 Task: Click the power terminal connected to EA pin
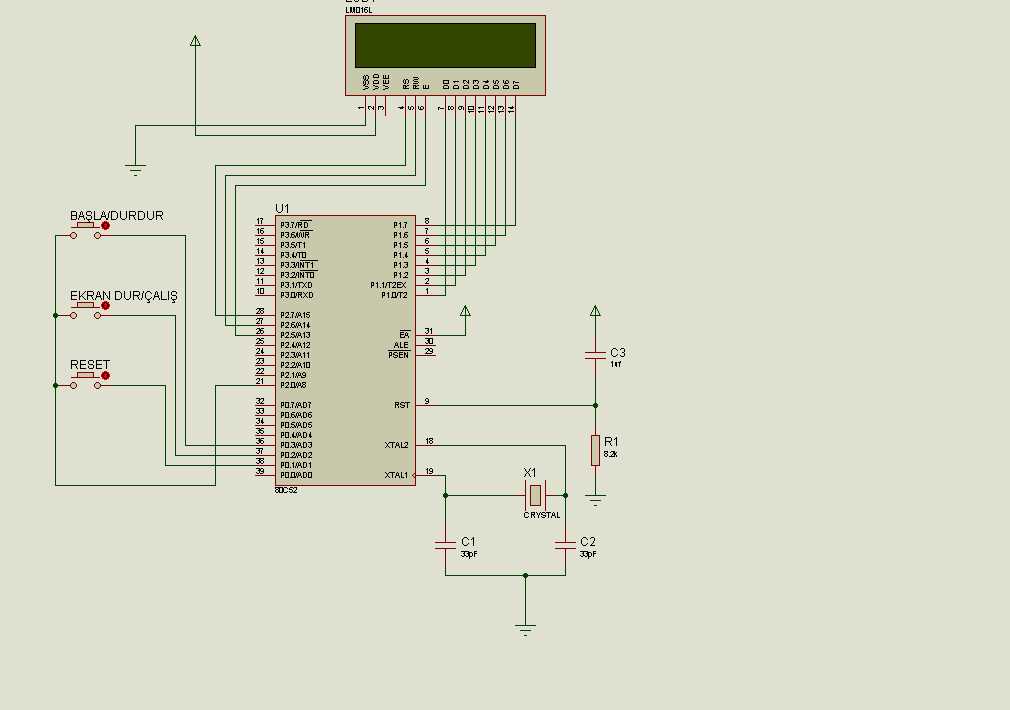pyautogui.click(x=465, y=311)
